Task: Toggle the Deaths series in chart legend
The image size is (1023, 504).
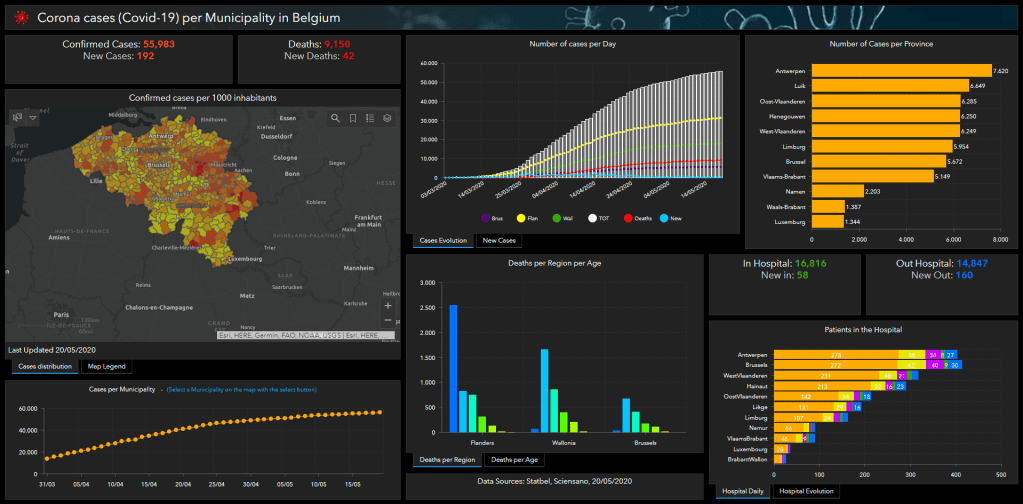Action: tap(639, 217)
